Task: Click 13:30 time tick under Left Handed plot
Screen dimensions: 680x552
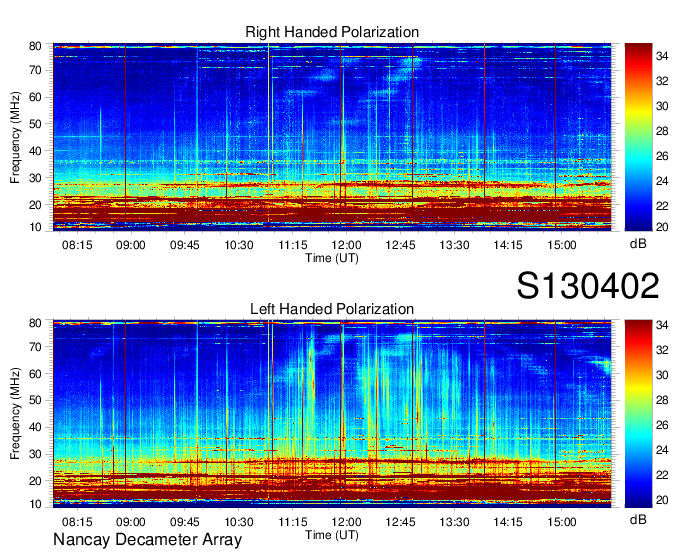Action: (454, 522)
